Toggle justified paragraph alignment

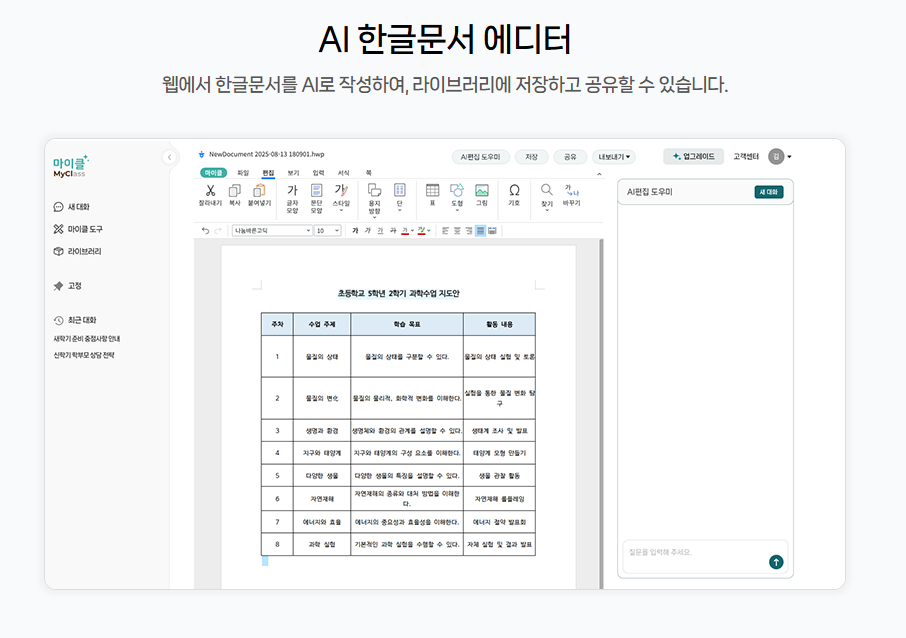pyautogui.click(x=481, y=231)
